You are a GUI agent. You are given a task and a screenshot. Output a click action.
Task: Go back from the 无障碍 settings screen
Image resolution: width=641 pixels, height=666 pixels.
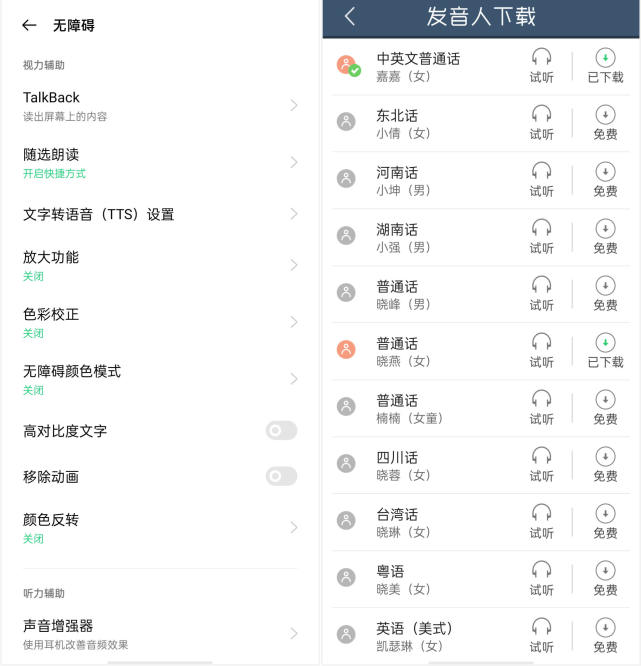pyautogui.click(x=29, y=25)
